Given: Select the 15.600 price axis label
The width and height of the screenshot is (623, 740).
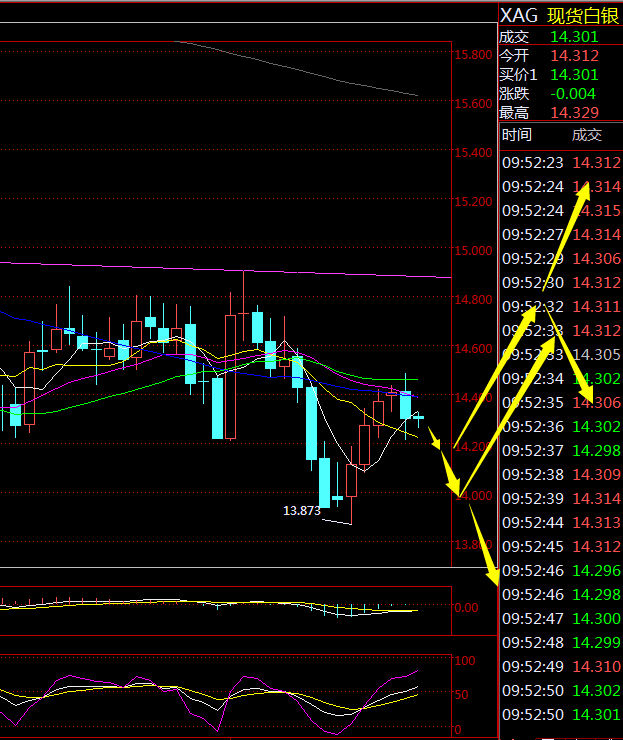Looking at the screenshot, I should point(473,103).
